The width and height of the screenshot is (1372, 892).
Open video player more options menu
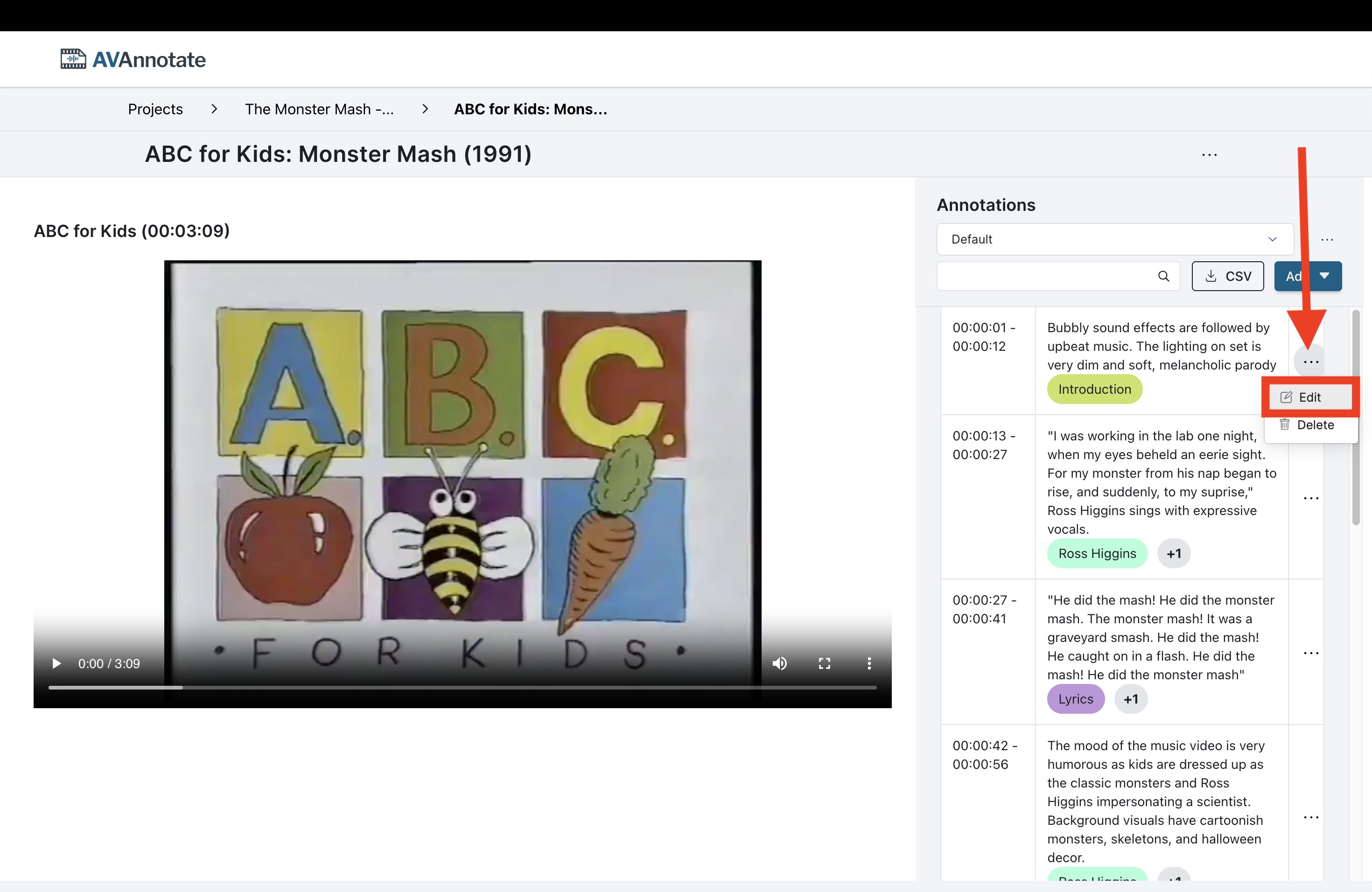(x=869, y=663)
